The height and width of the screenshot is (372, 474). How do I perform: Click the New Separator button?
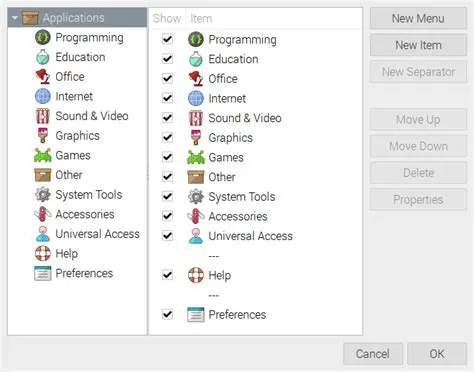pos(418,72)
